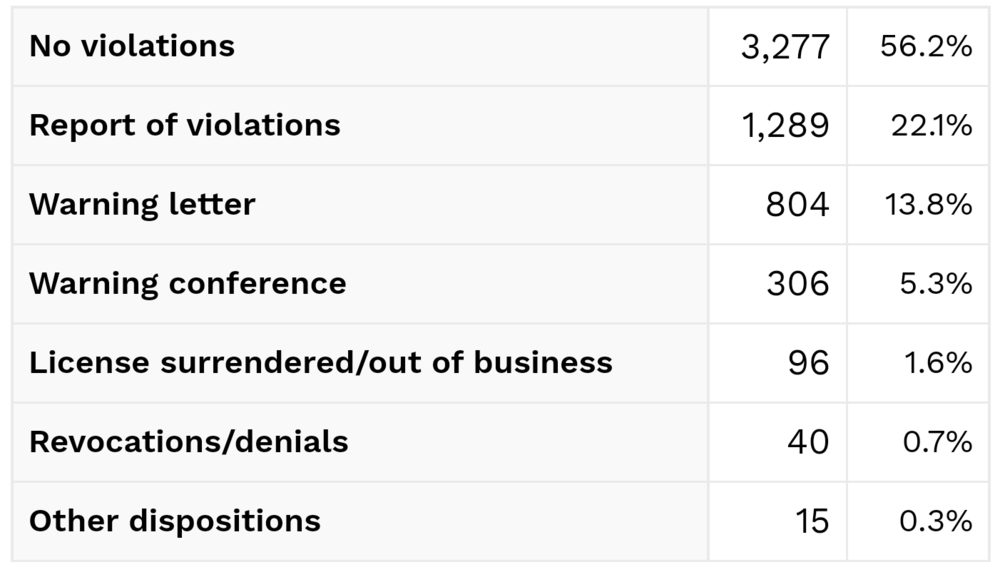The height and width of the screenshot is (567, 1000).
Task: Click the "Warning letter" row label
Action: click(142, 204)
